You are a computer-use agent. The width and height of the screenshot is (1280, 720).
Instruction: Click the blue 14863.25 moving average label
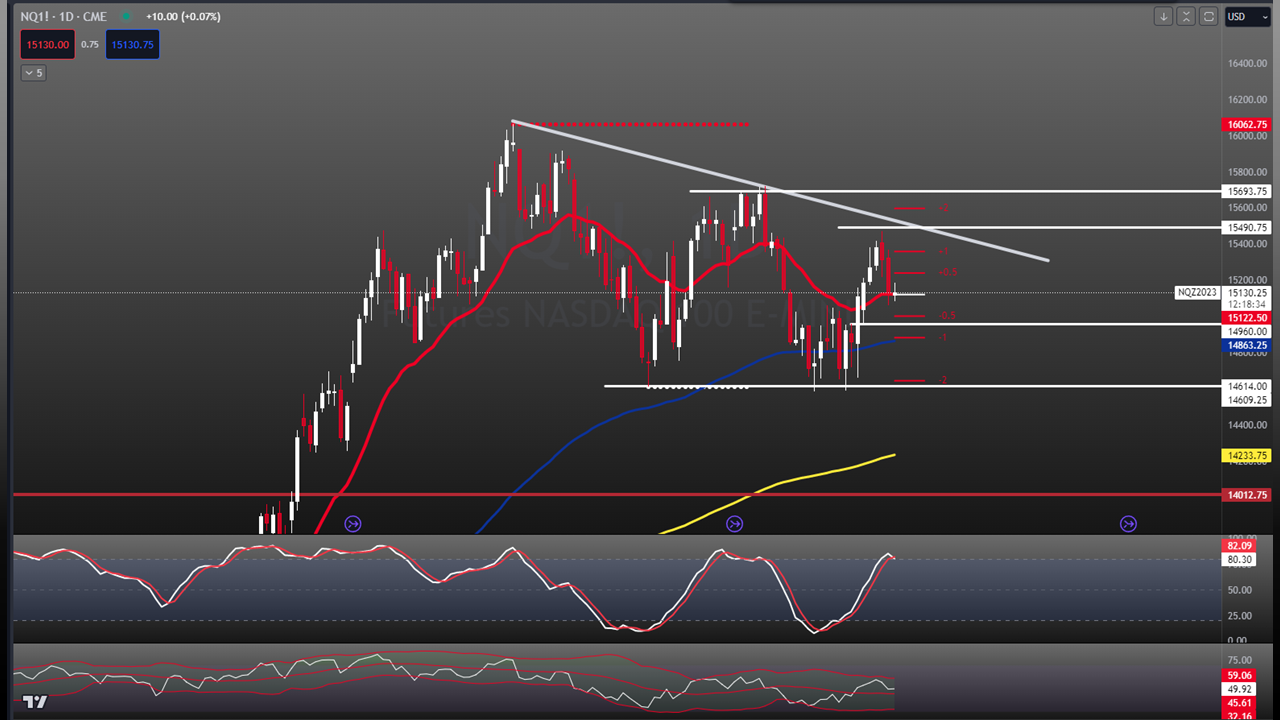[x=1246, y=345]
